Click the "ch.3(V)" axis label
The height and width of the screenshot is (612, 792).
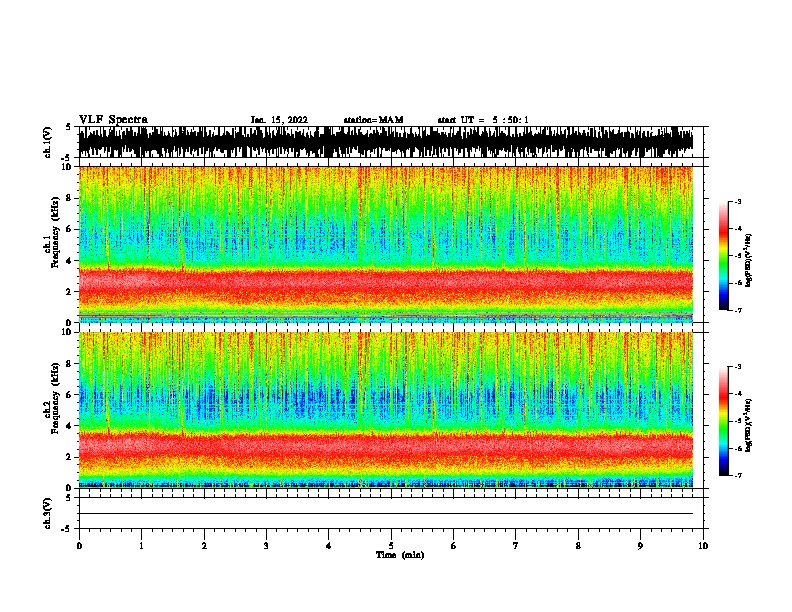point(48,513)
